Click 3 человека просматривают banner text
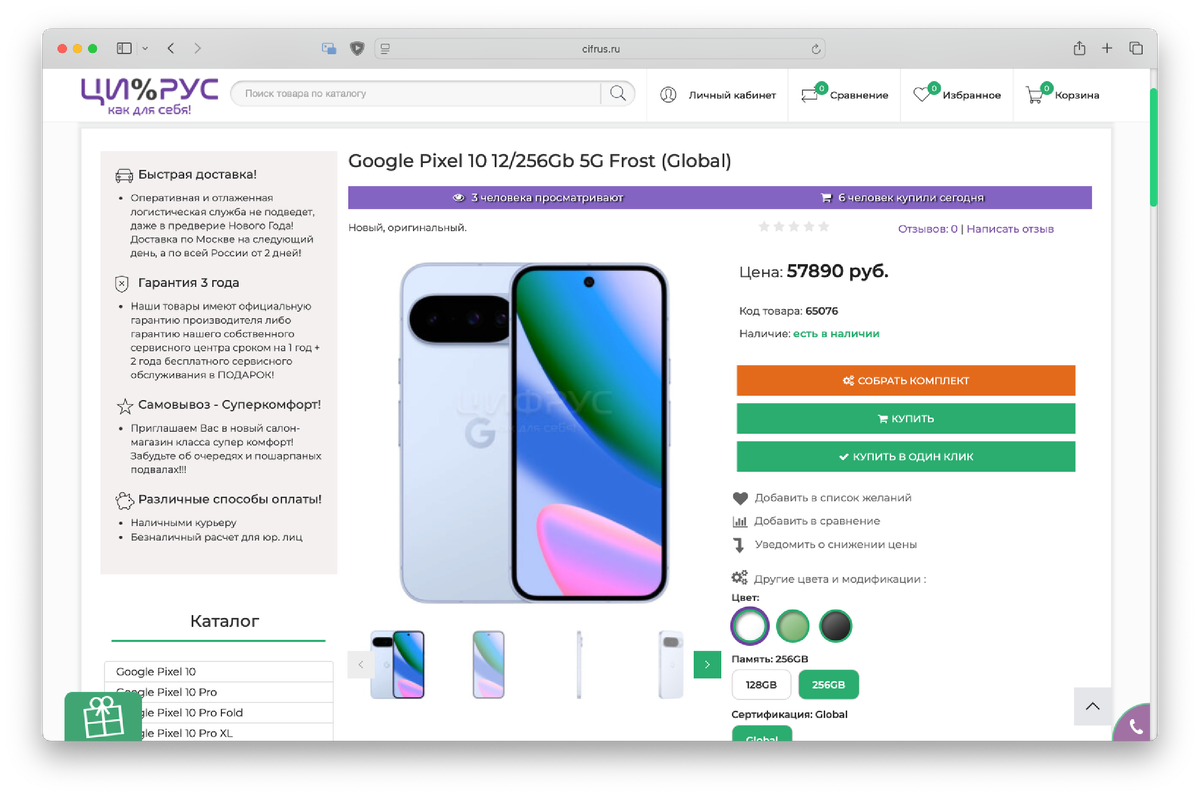The height and width of the screenshot is (797, 1200). coord(546,198)
